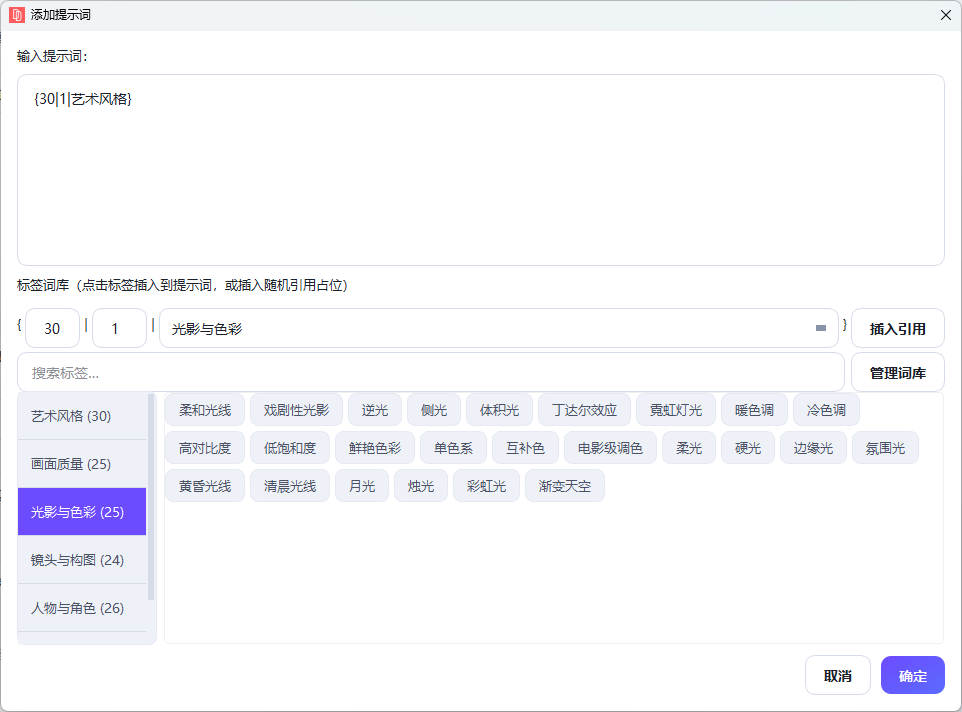Insert the 暖色调 tag

pos(754,410)
